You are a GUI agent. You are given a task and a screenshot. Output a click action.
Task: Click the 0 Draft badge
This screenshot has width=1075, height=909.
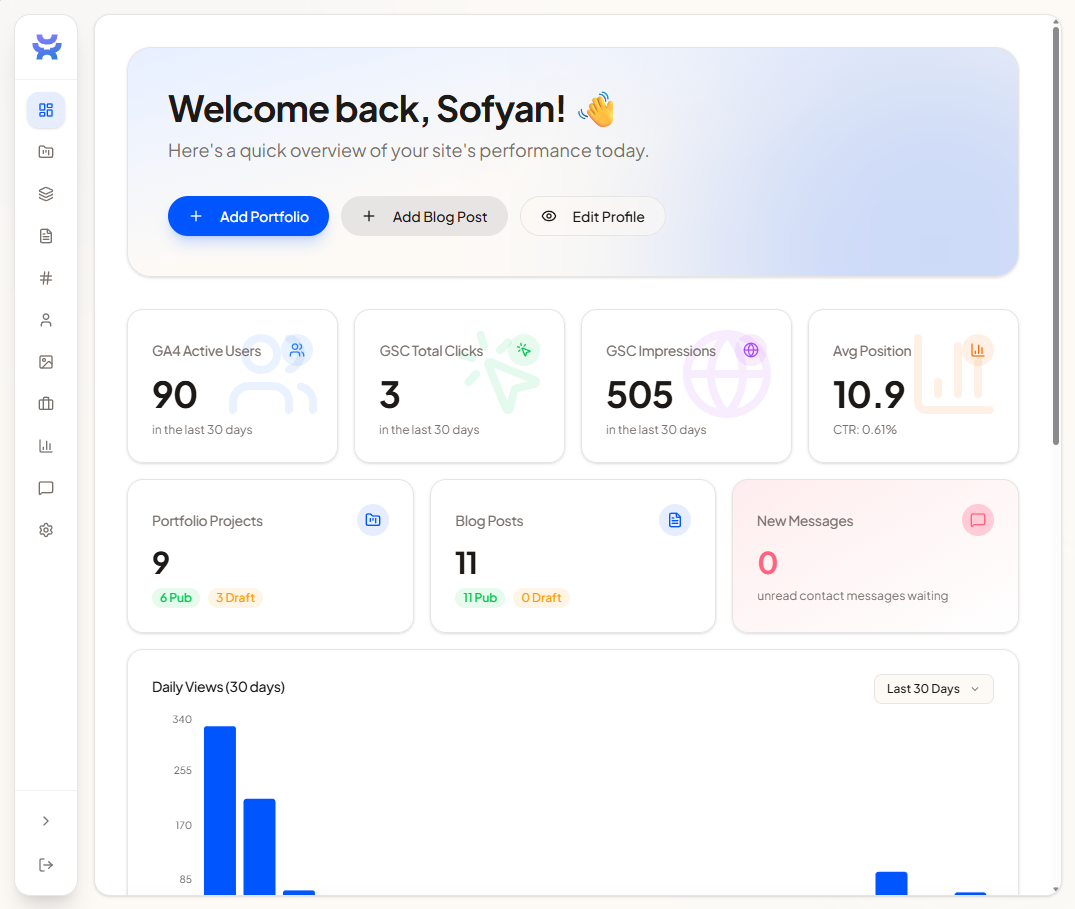coord(541,598)
